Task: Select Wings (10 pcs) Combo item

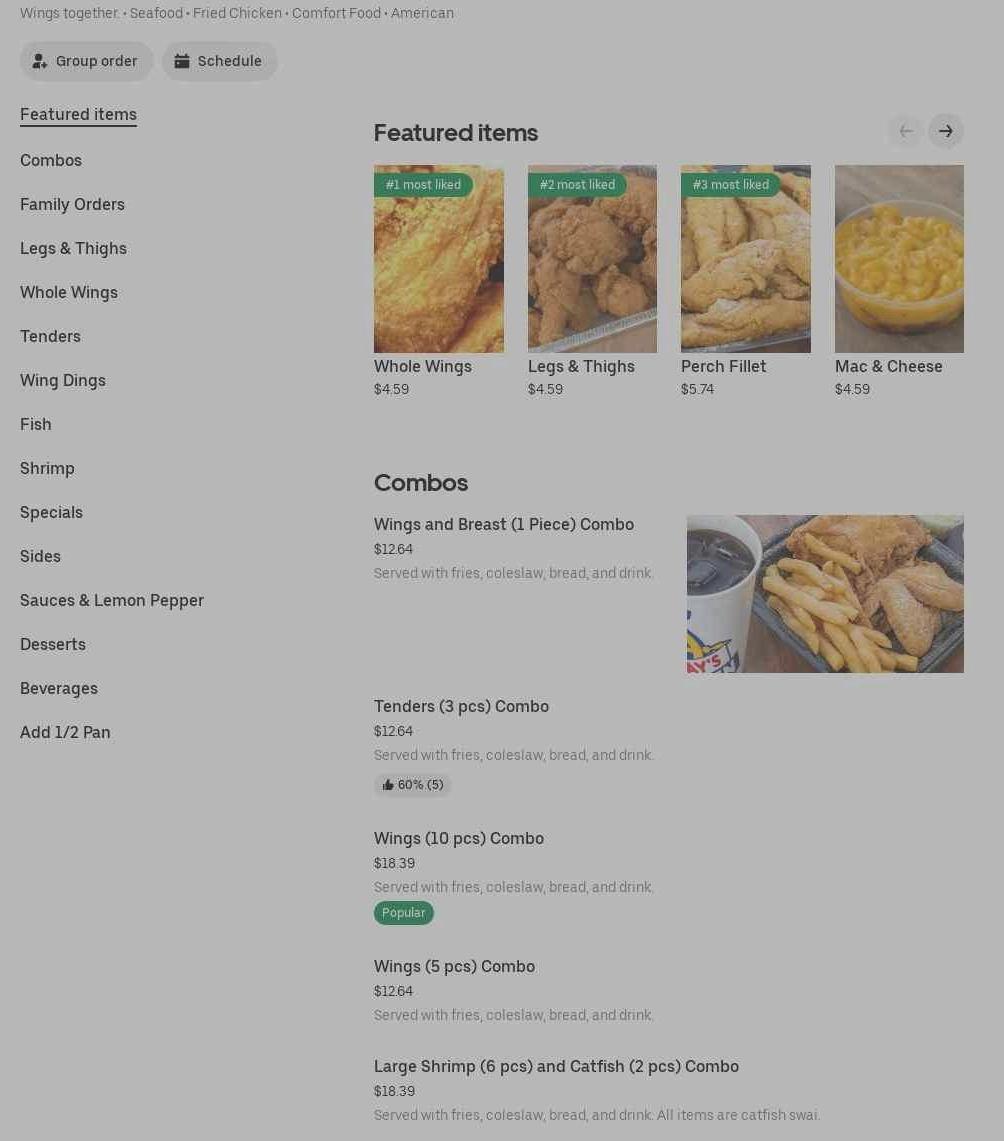Action: (x=459, y=838)
